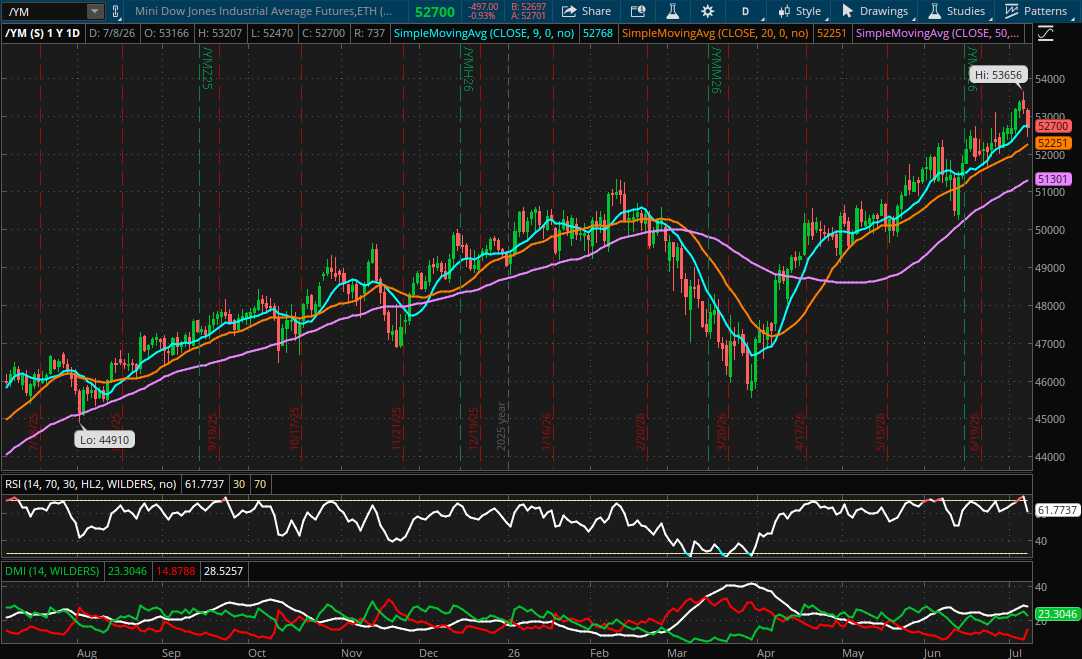Click the R: 737 range value
Screen dimensions: 1082x659
pos(370,32)
